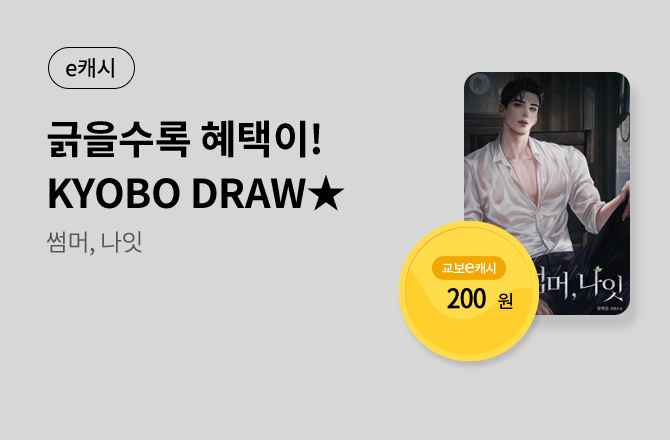
Task: Click the letter e in e캐시 badge
Action: click(x=71, y=69)
